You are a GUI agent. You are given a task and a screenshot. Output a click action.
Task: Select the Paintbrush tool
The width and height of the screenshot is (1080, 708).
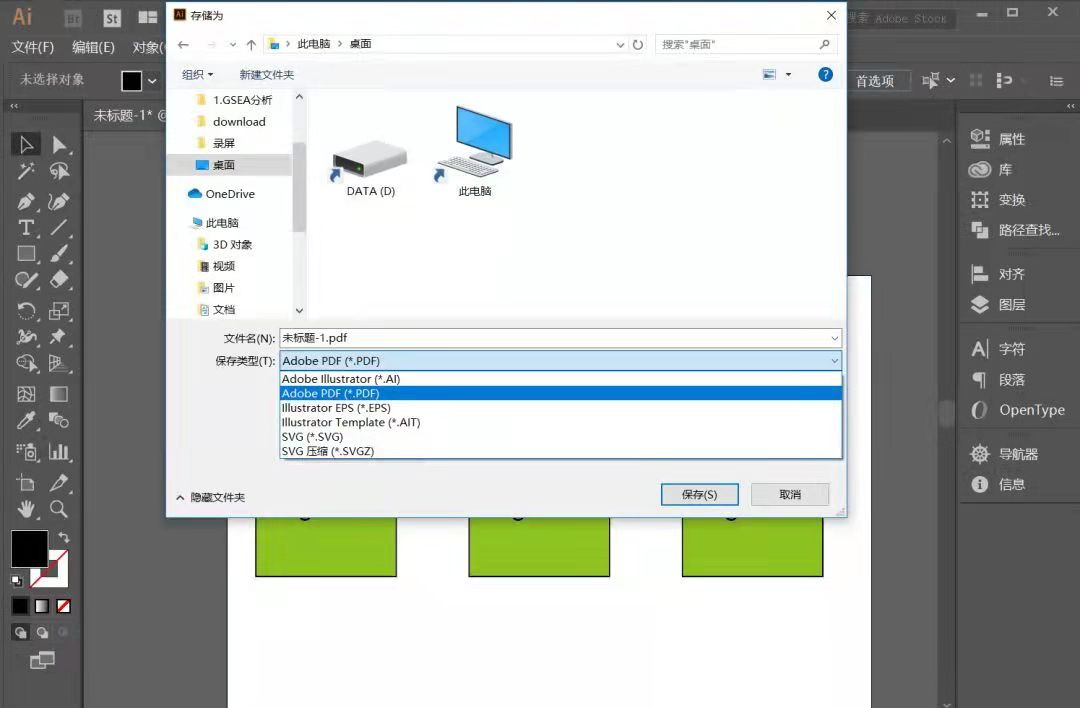click(59, 253)
